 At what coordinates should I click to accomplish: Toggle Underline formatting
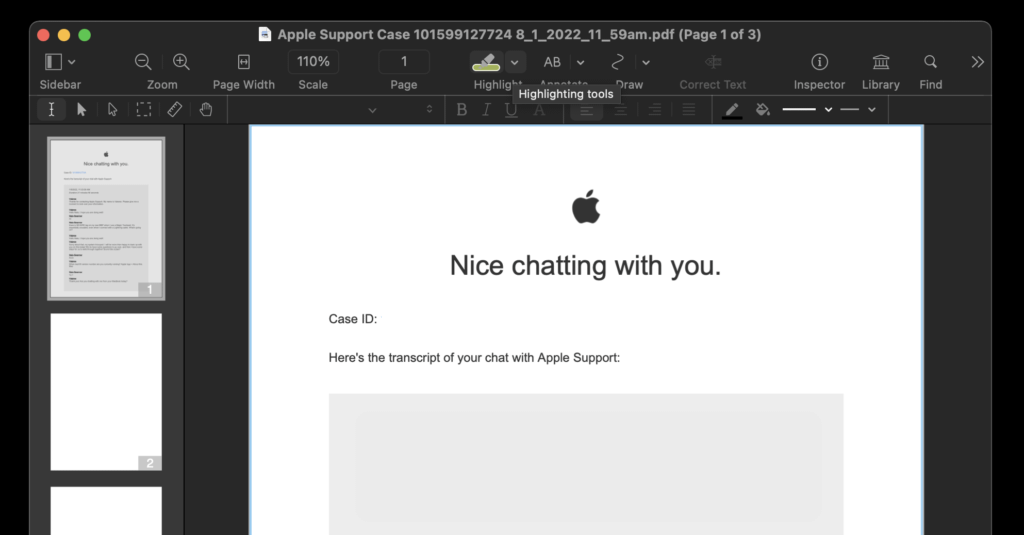coord(511,110)
